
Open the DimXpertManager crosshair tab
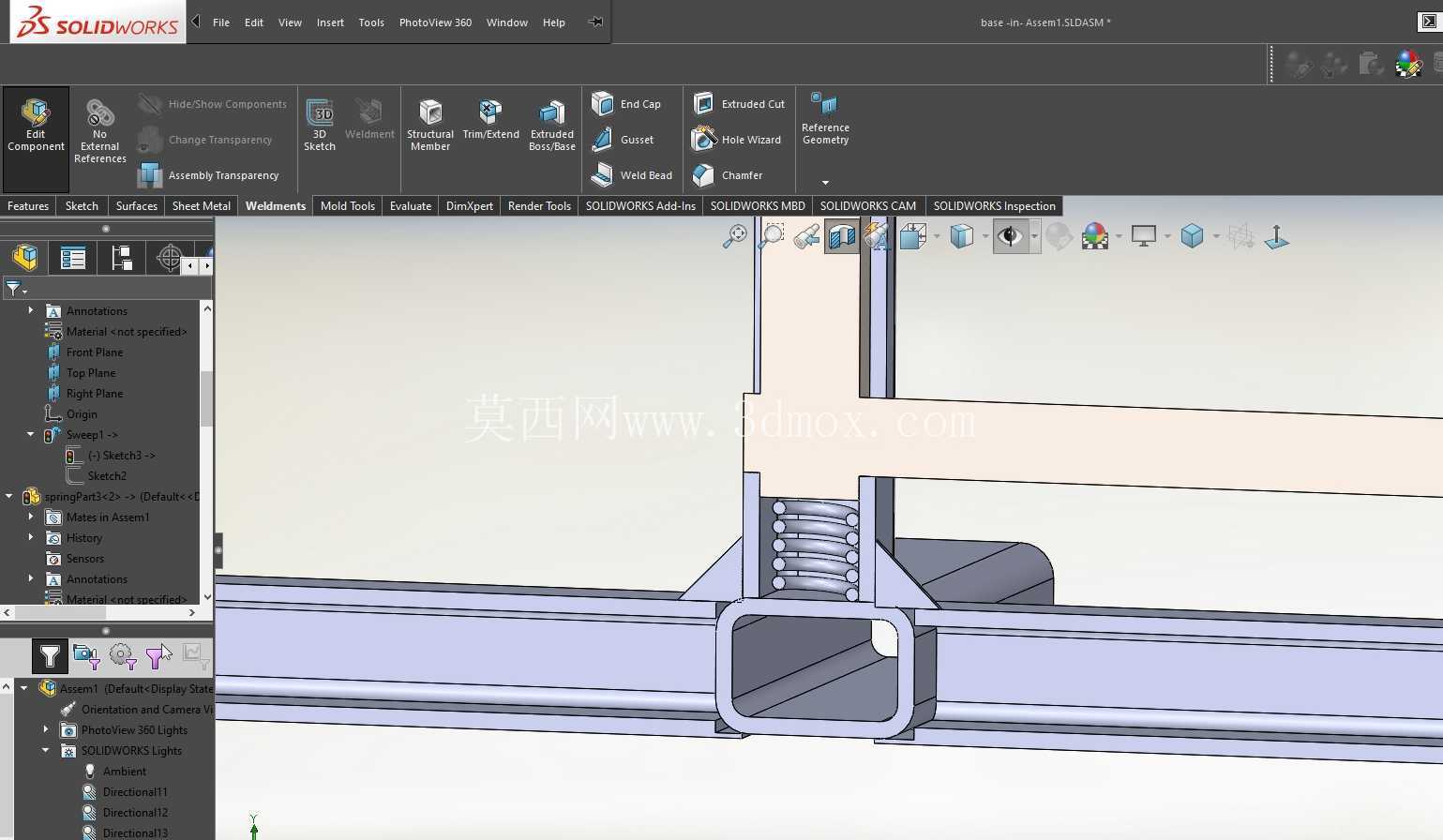[x=169, y=257]
